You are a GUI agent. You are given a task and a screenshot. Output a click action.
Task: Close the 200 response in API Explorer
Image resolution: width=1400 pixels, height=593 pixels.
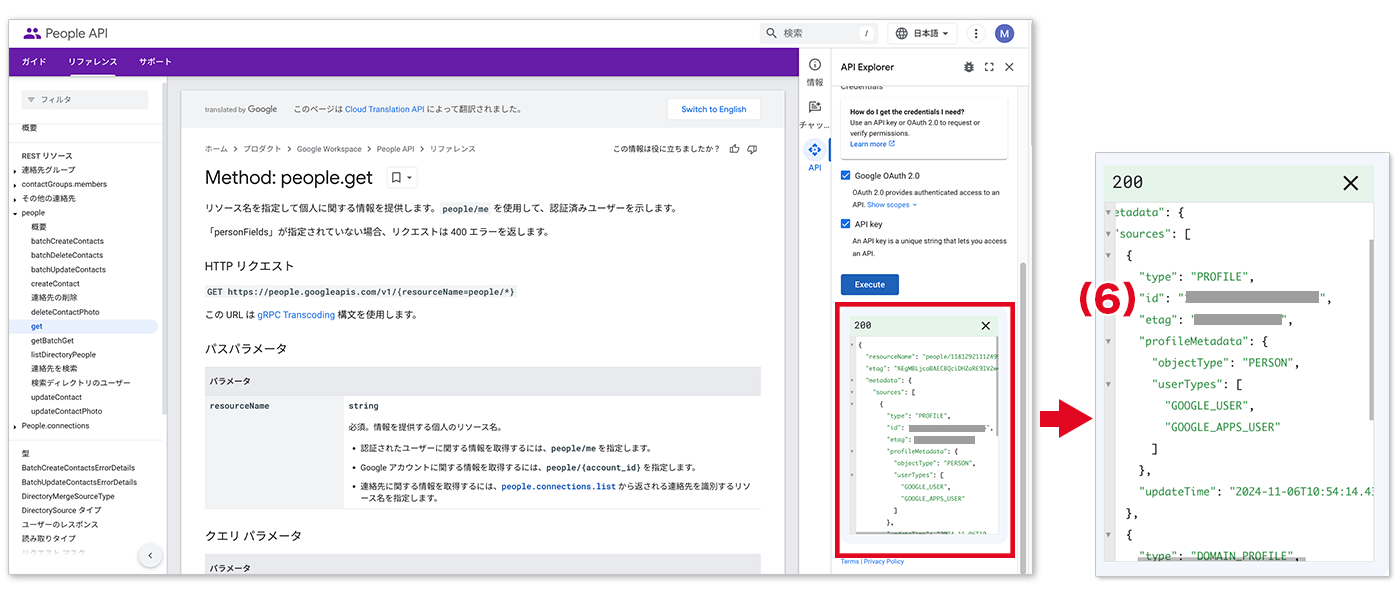click(x=986, y=326)
